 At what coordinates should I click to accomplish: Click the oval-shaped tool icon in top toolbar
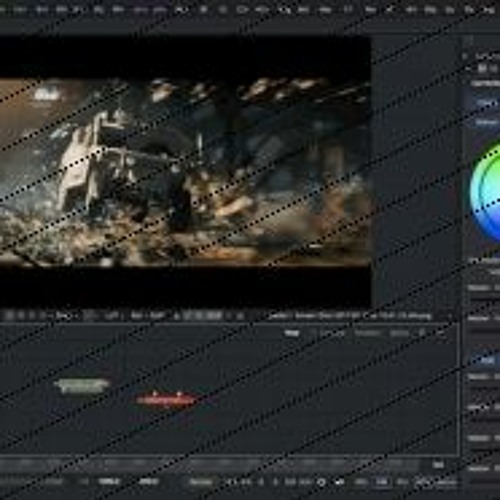[242, 10]
